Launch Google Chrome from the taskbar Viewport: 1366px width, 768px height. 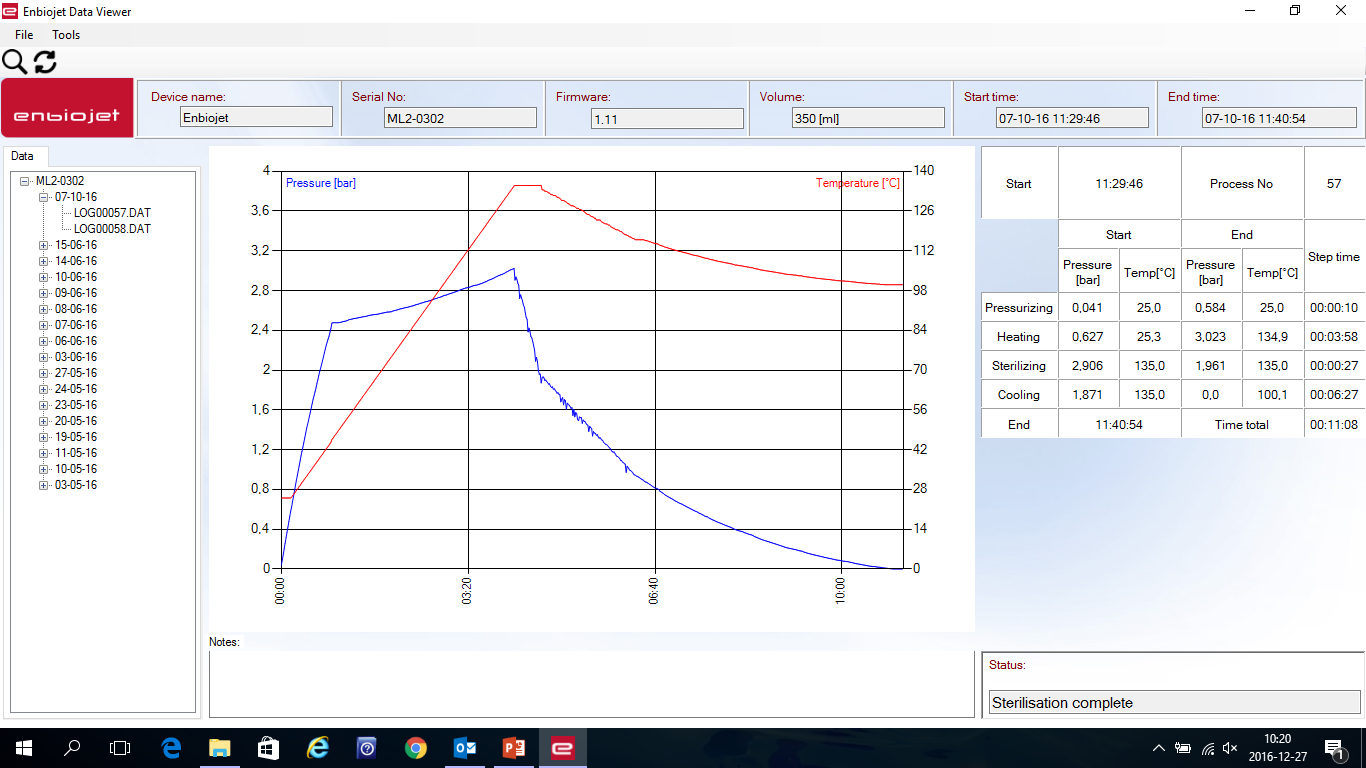tap(416, 747)
